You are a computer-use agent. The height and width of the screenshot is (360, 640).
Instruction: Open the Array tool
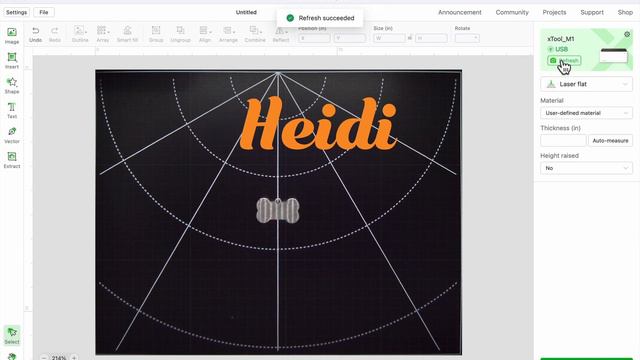(102, 34)
